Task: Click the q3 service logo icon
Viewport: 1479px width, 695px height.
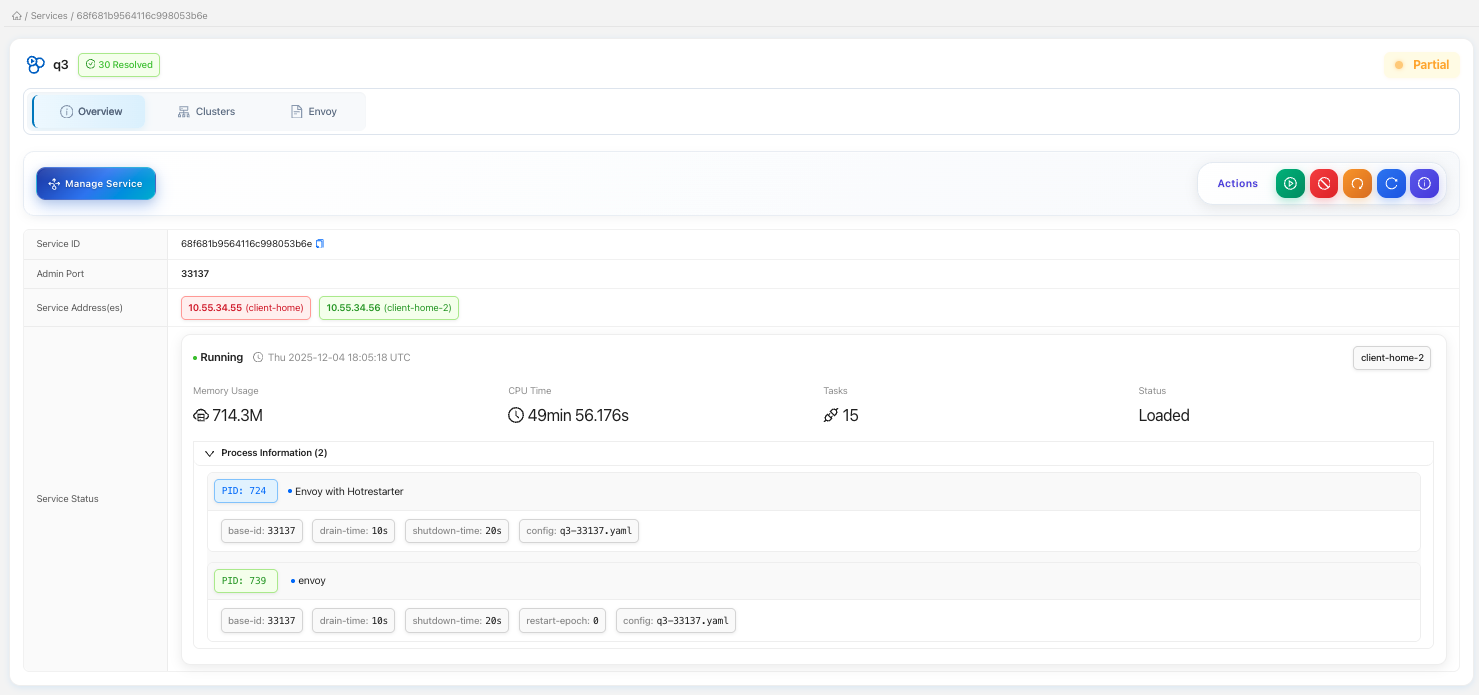Action: click(x=36, y=65)
